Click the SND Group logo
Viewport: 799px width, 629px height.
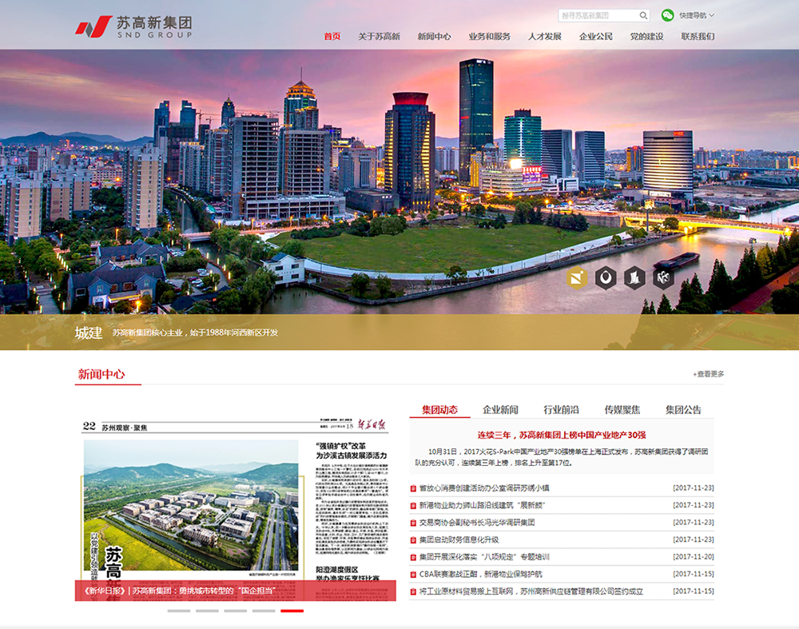[133, 25]
